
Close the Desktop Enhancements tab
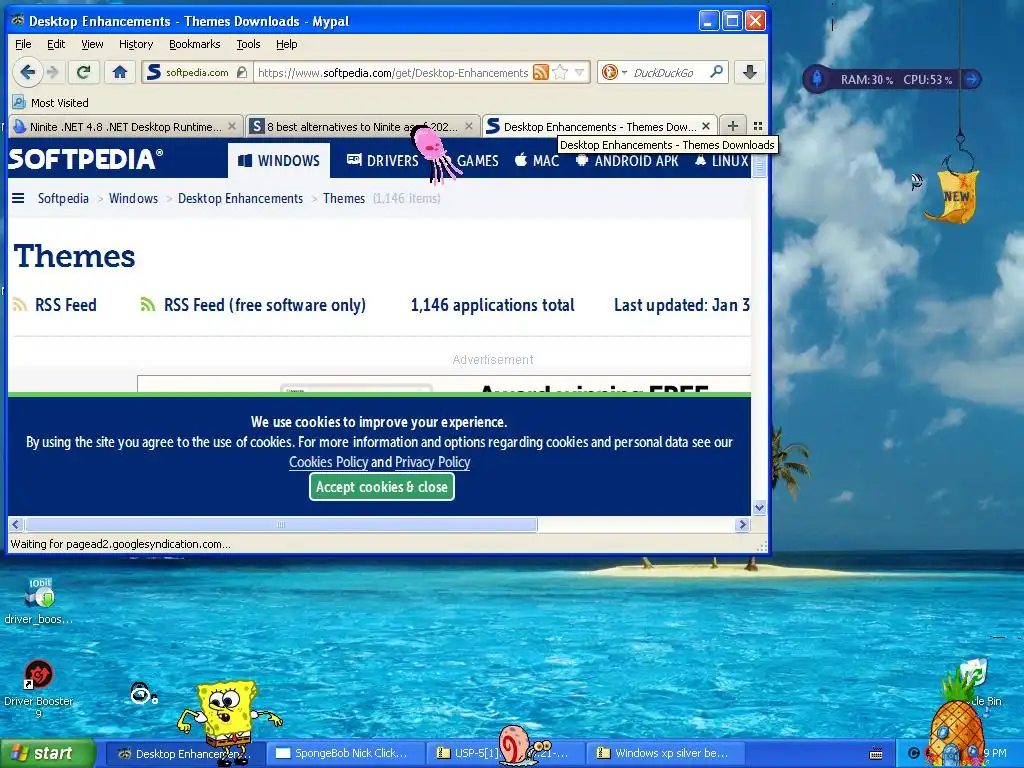click(x=706, y=127)
